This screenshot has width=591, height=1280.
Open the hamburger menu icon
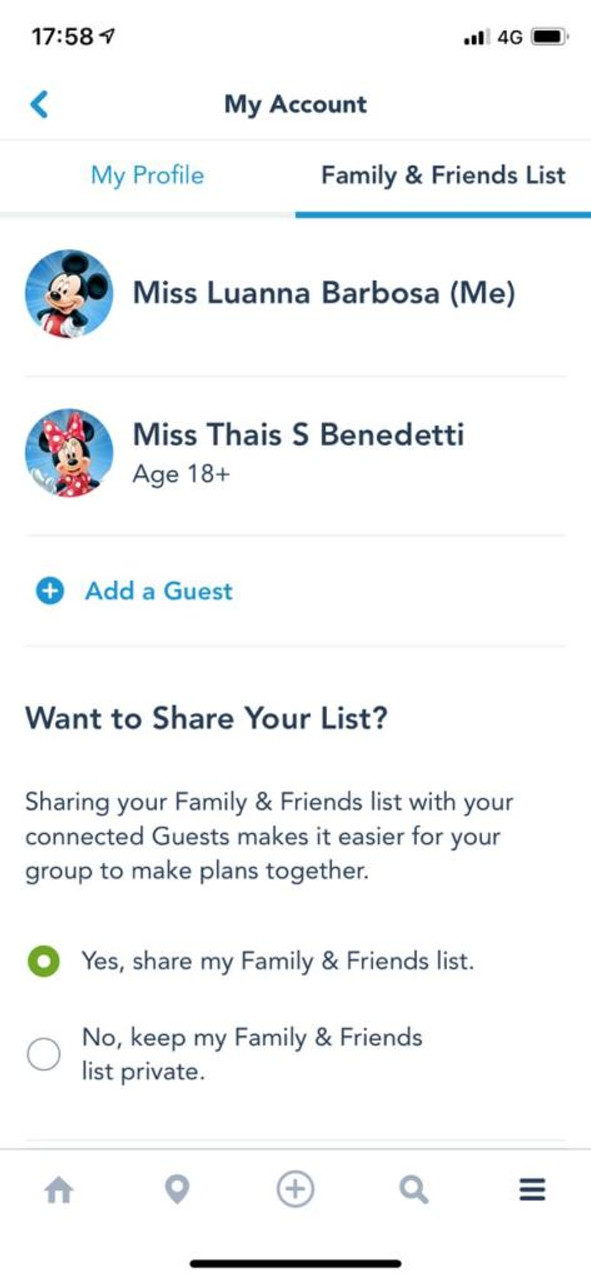click(532, 1190)
